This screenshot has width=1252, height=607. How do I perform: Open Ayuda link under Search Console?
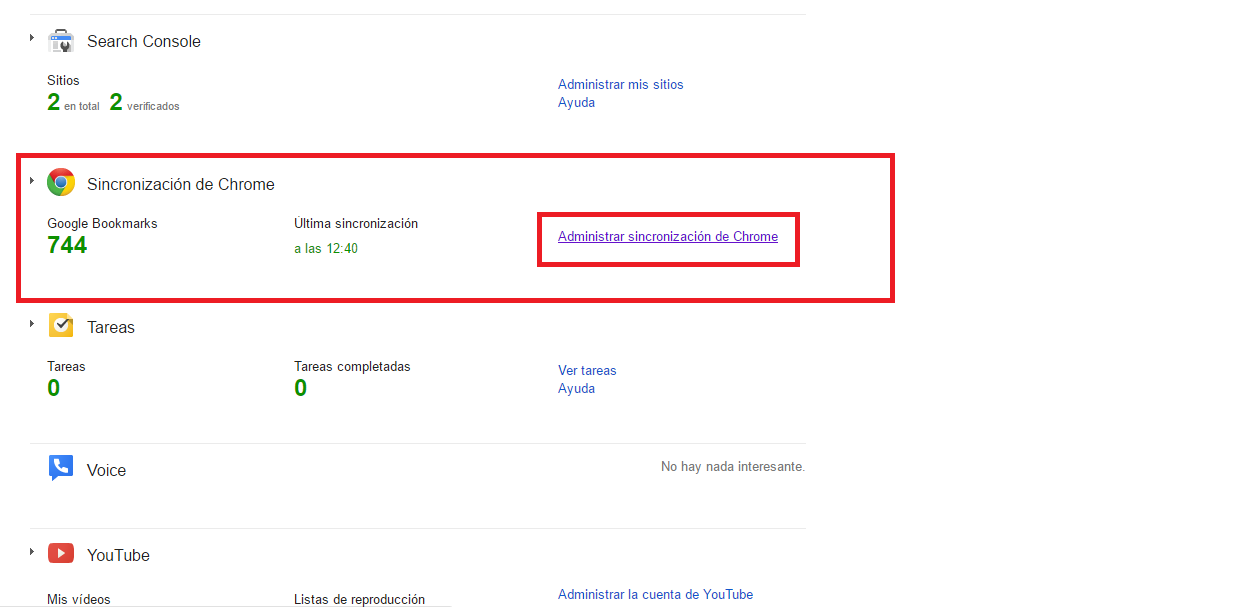click(576, 103)
